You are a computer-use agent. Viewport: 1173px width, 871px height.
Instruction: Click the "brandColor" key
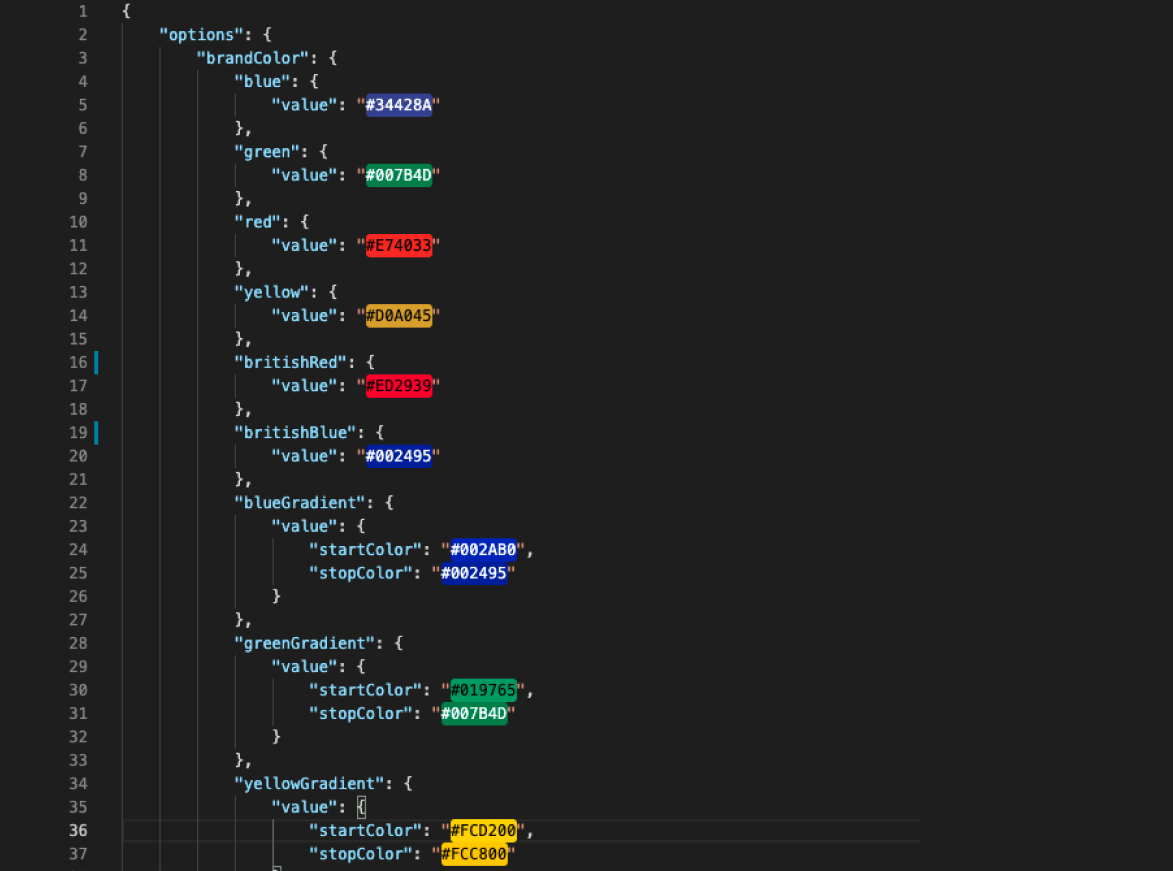(253, 58)
